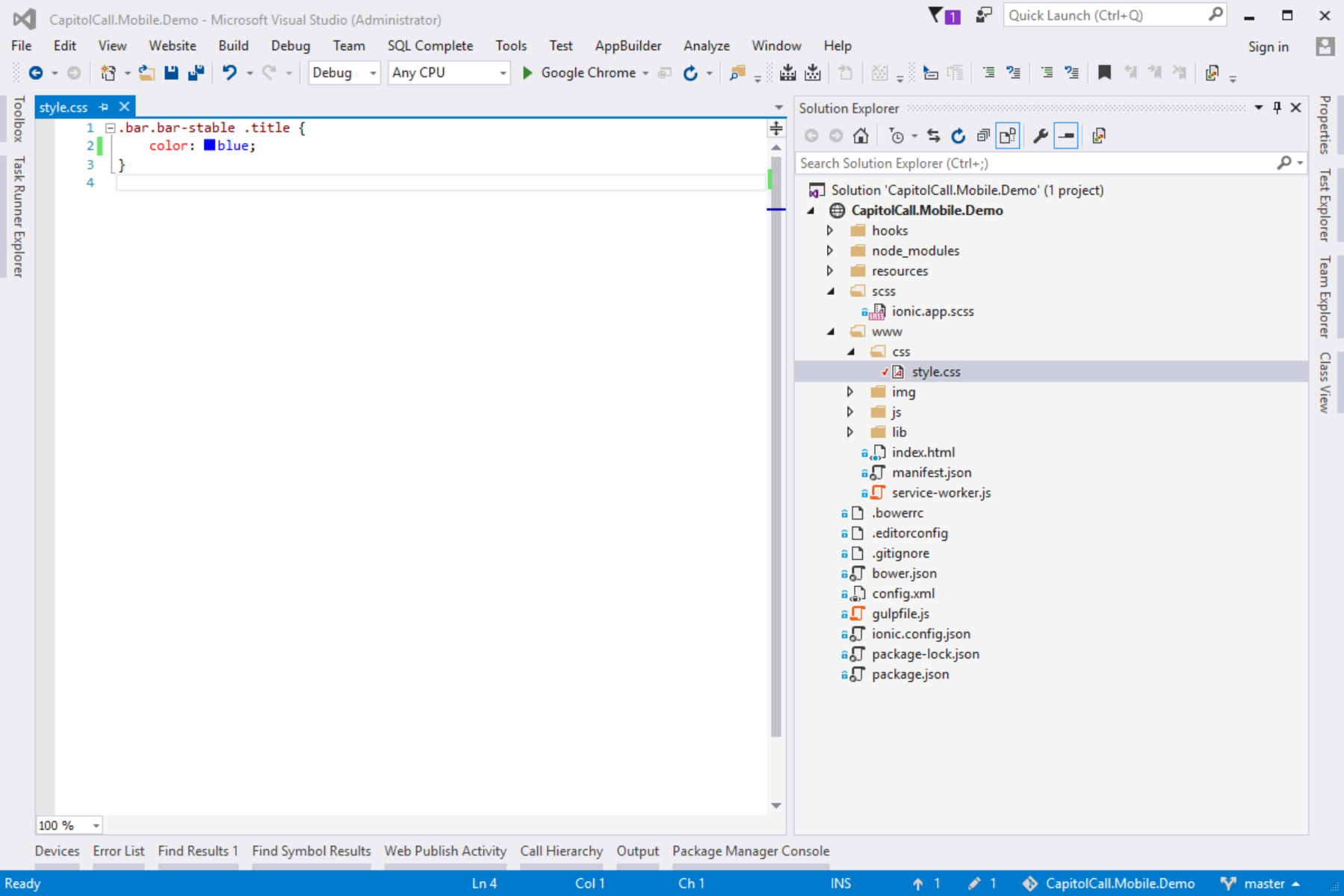The width and height of the screenshot is (1344, 896).
Task: Toggle auto-hide pin for Solution Explorer
Action: point(1278,108)
